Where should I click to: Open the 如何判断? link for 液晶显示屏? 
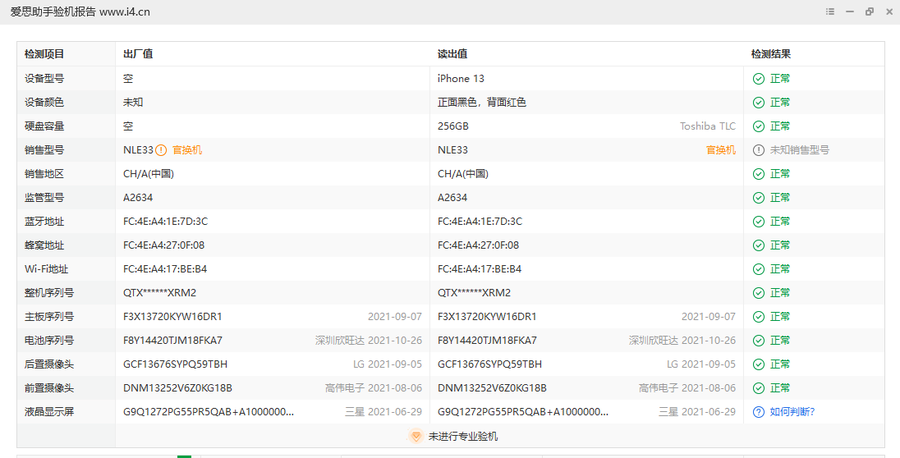[792, 412]
